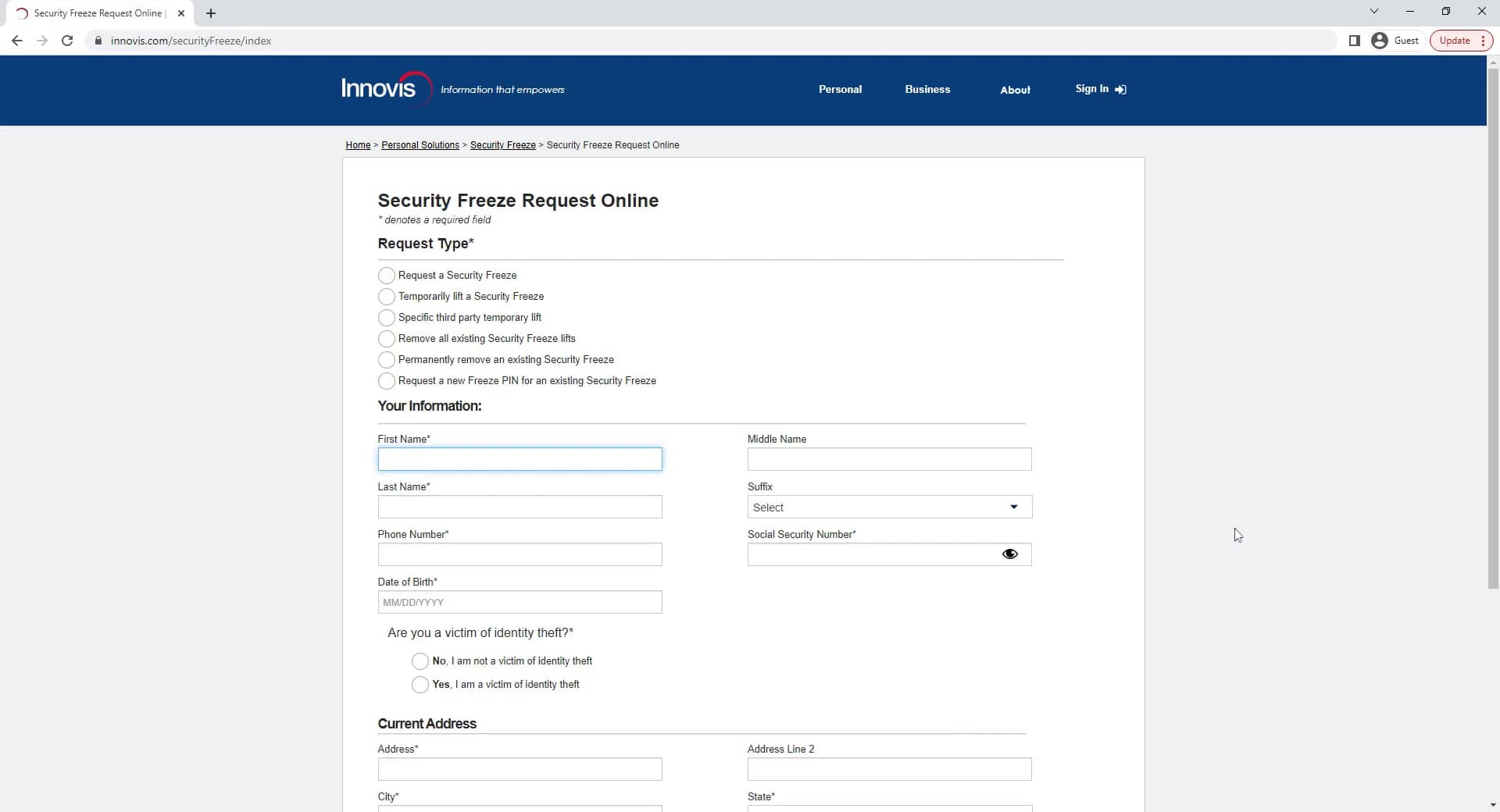Screen dimensions: 1500x812
Task: Toggle the browser side panel icon
Action: (x=1355, y=41)
